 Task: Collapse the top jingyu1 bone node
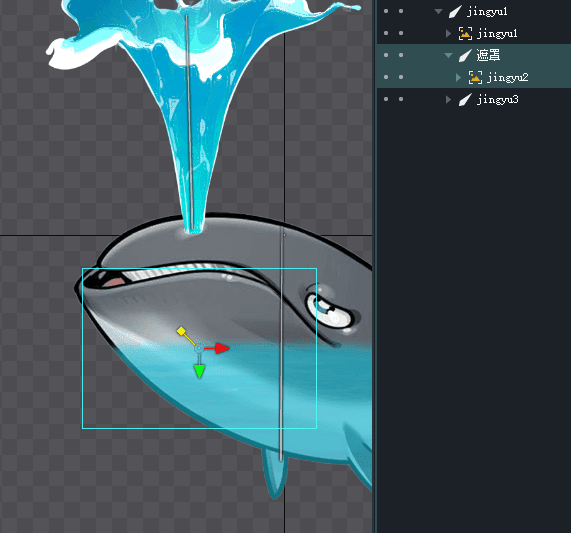click(x=439, y=12)
